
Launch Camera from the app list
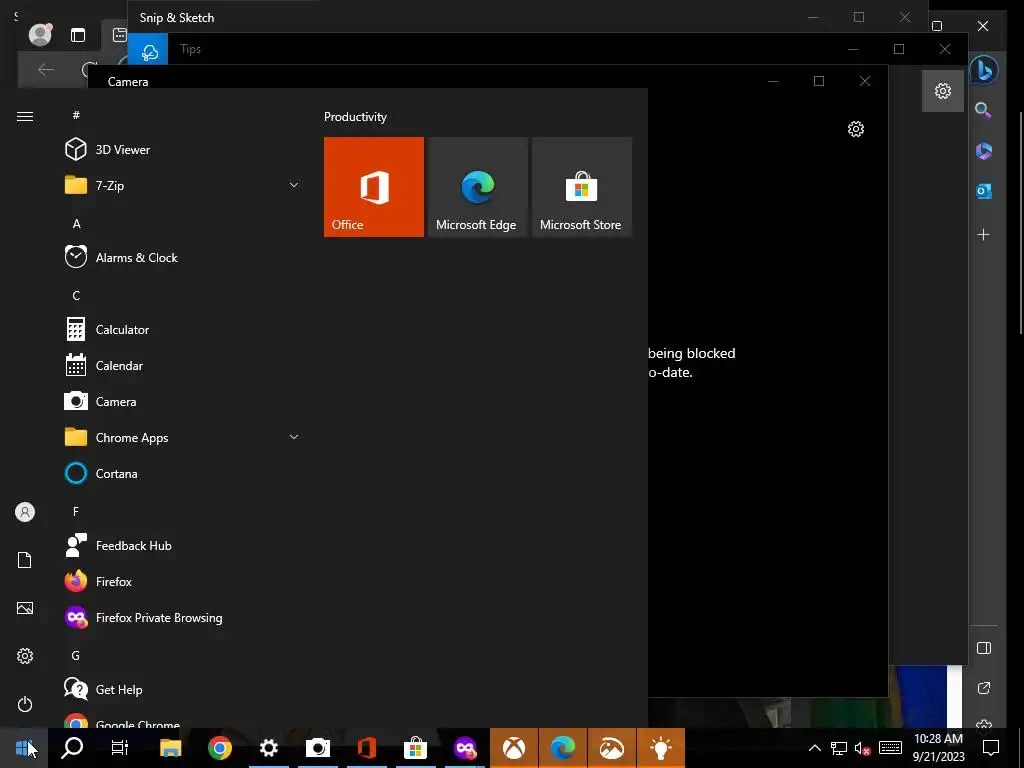click(181, 402)
